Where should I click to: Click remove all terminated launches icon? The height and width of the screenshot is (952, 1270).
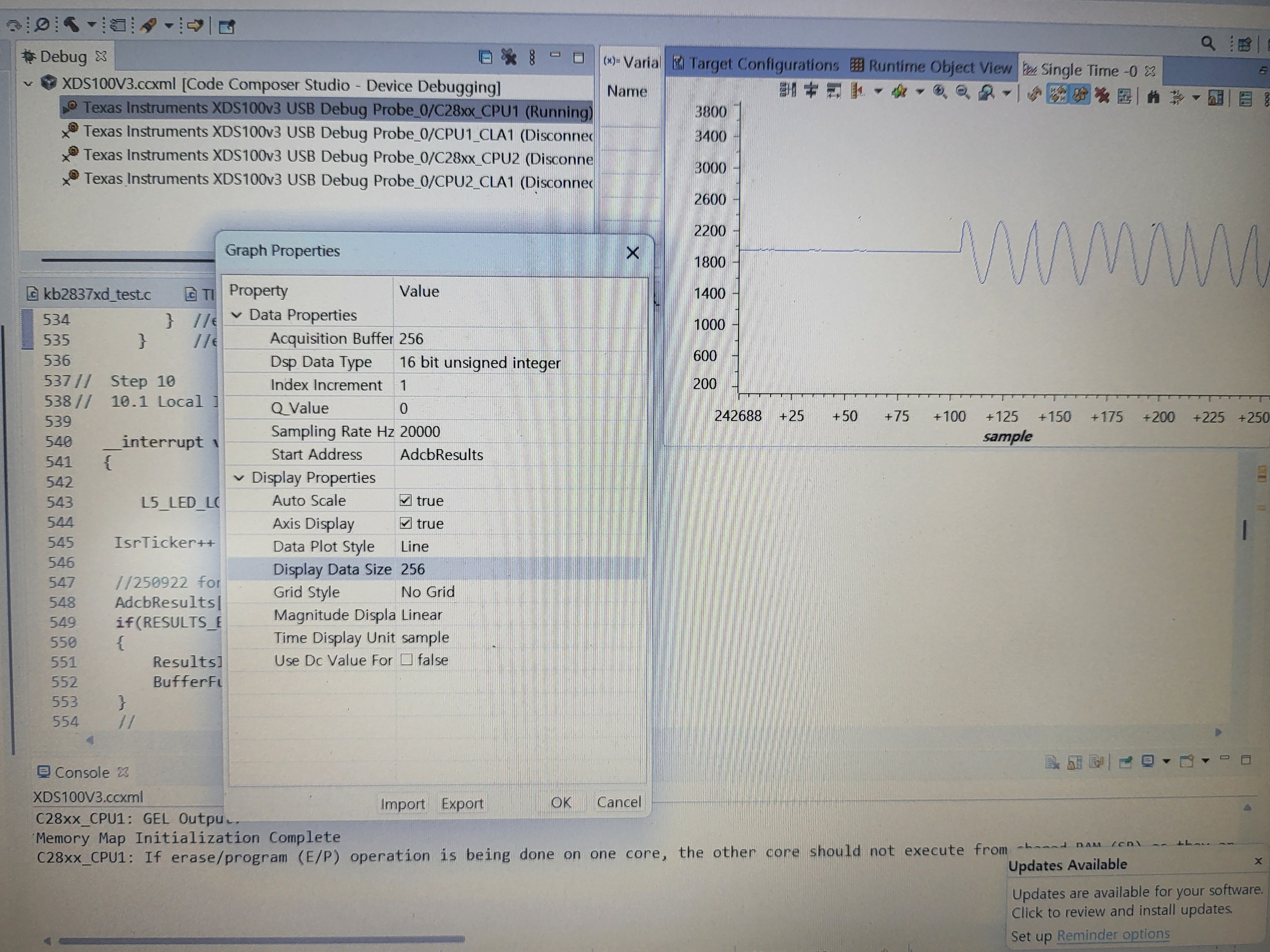tap(509, 57)
